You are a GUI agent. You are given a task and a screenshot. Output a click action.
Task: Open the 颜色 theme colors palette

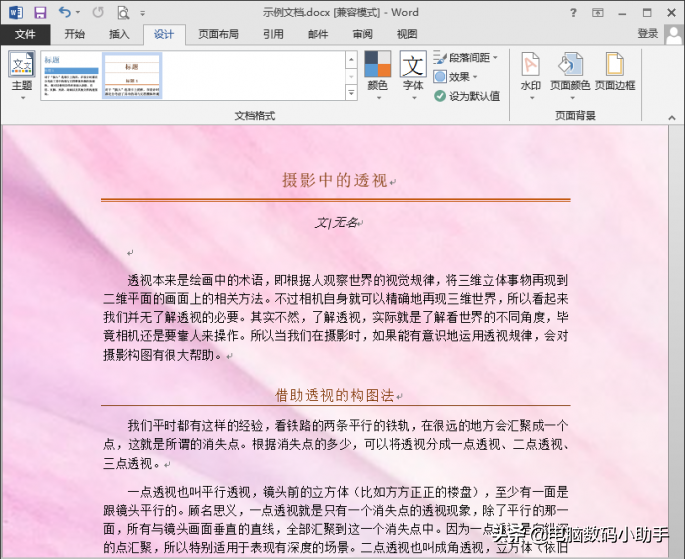[x=377, y=75]
